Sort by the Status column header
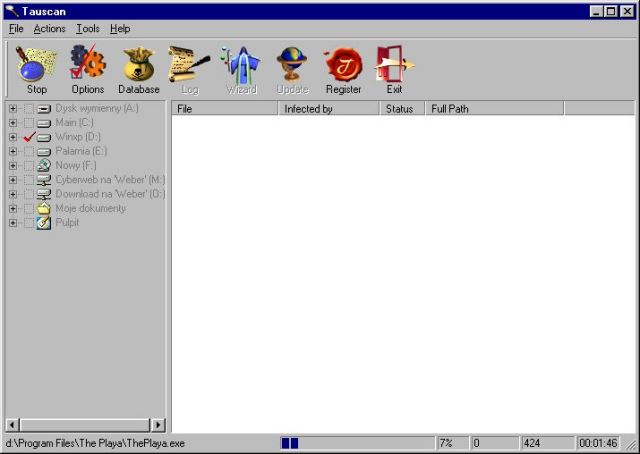The width and height of the screenshot is (640, 454). pos(402,109)
